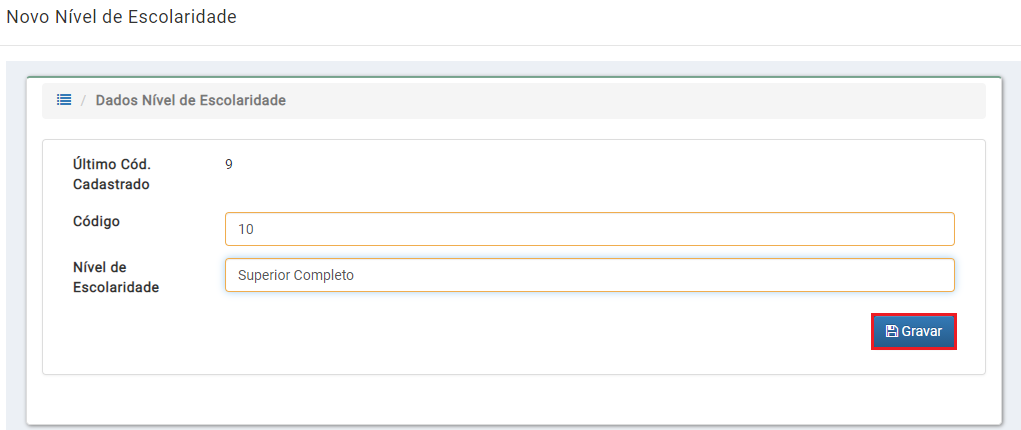Click the Último Cód. Cadastrado label
Viewport: 1021px width, 430px height.
click(111, 175)
